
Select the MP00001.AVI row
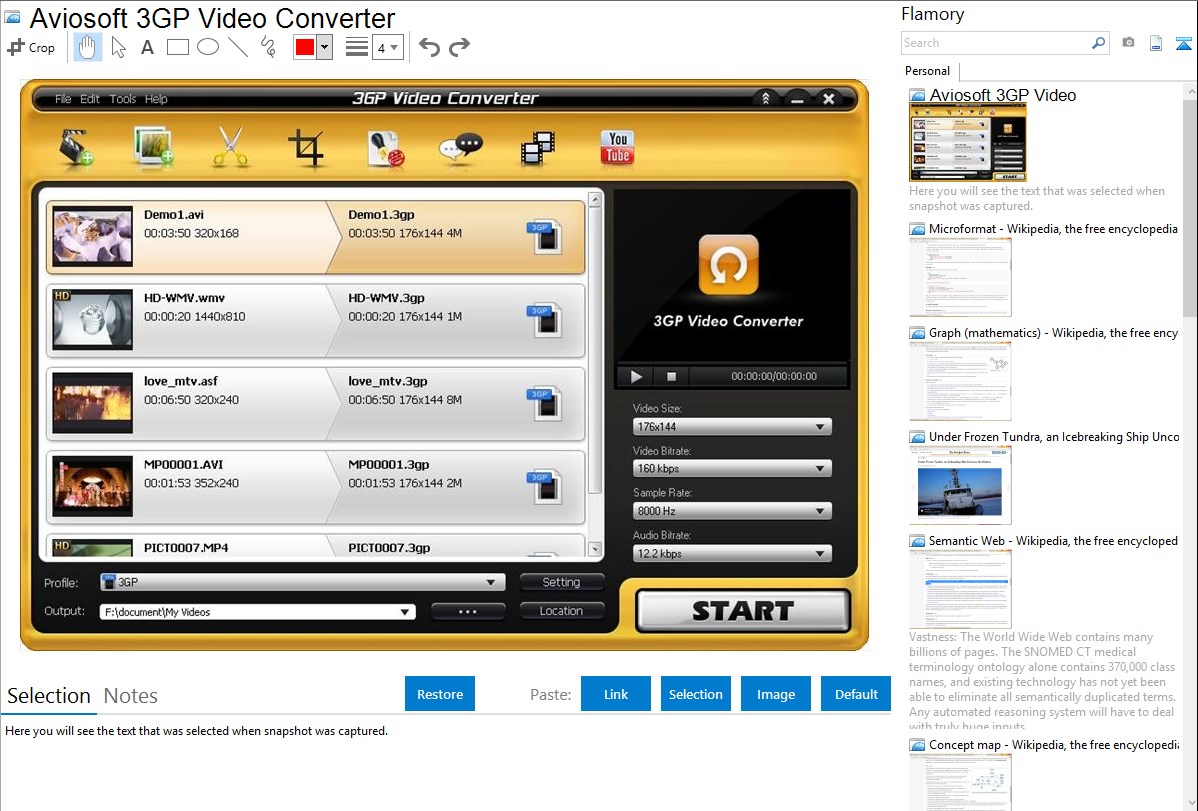[316, 487]
